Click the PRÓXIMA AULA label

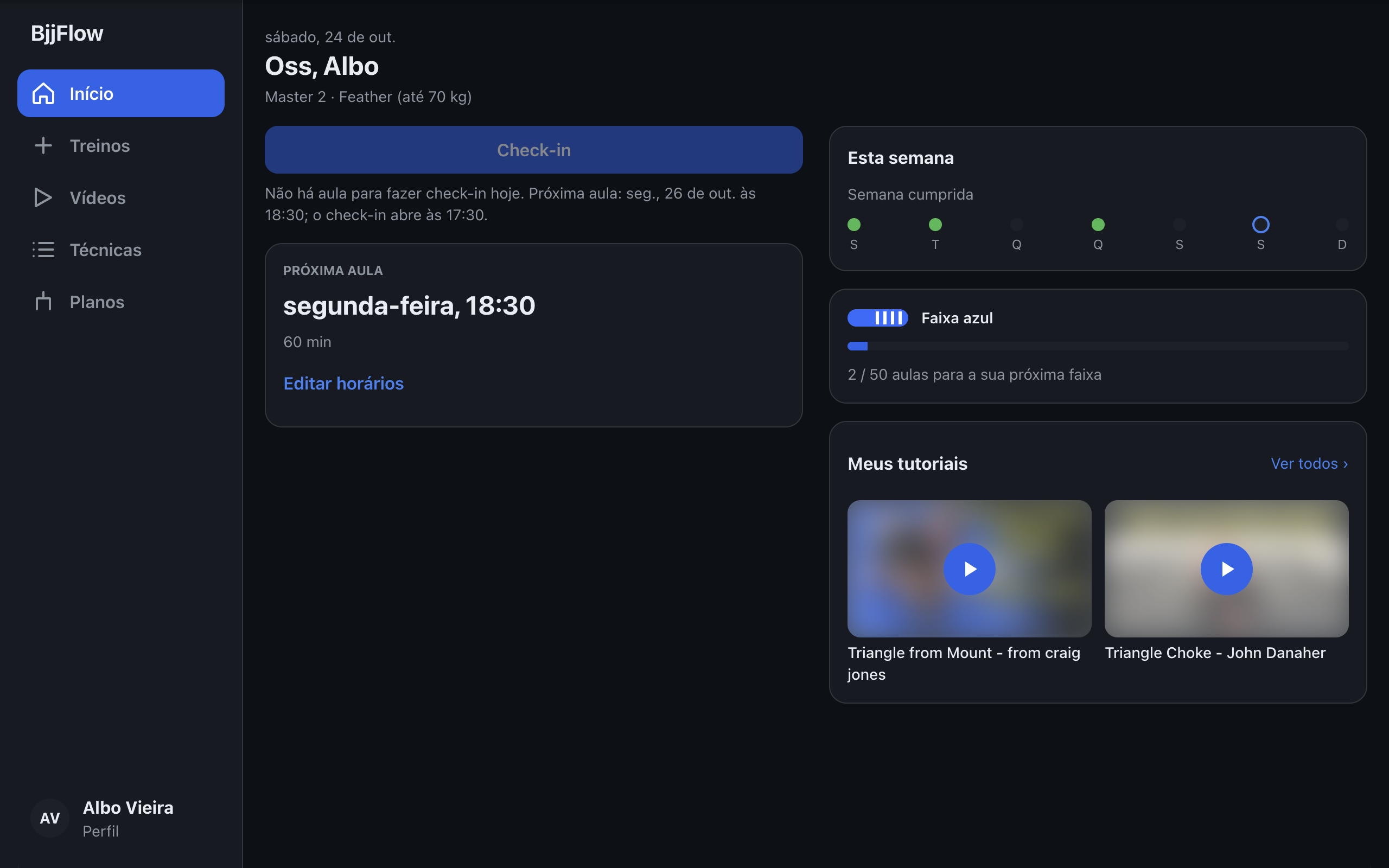click(x=333, y=270)
